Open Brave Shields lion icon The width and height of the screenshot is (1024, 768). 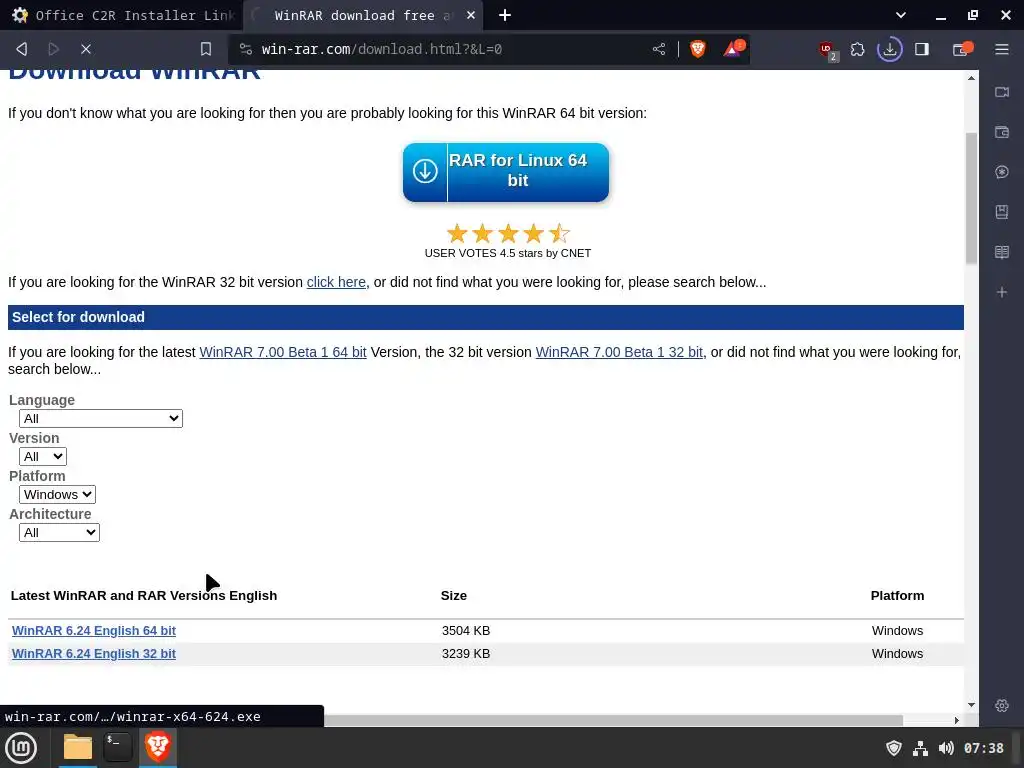pyautogui.click(x=697, y=49)
